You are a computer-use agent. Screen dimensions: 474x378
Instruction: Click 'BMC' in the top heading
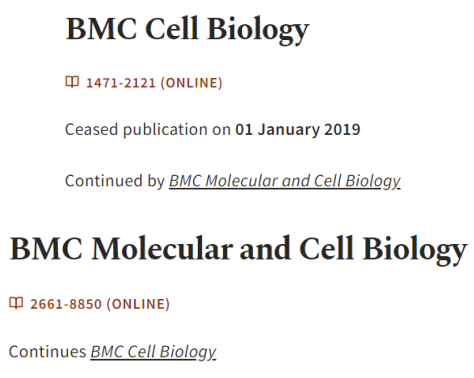(102, 29)
